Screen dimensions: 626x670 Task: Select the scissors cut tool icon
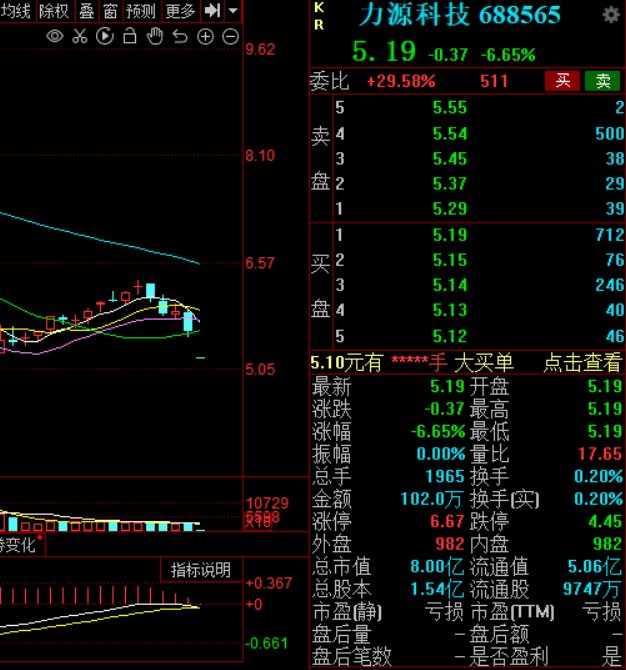pyautogui.click(x=79, y=36)
